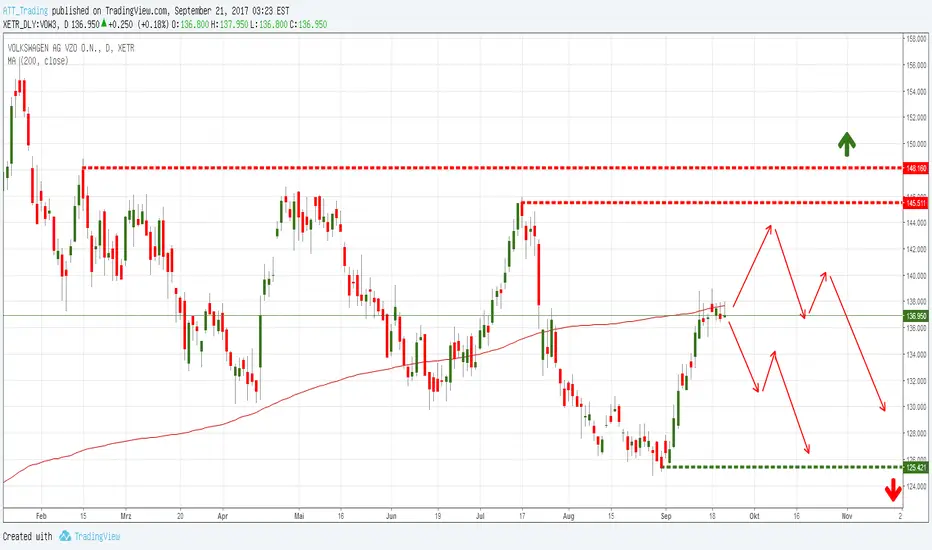Click the 'Okt' label on time axis
This screenshot has height=550, width=932.
click(754, 516)
